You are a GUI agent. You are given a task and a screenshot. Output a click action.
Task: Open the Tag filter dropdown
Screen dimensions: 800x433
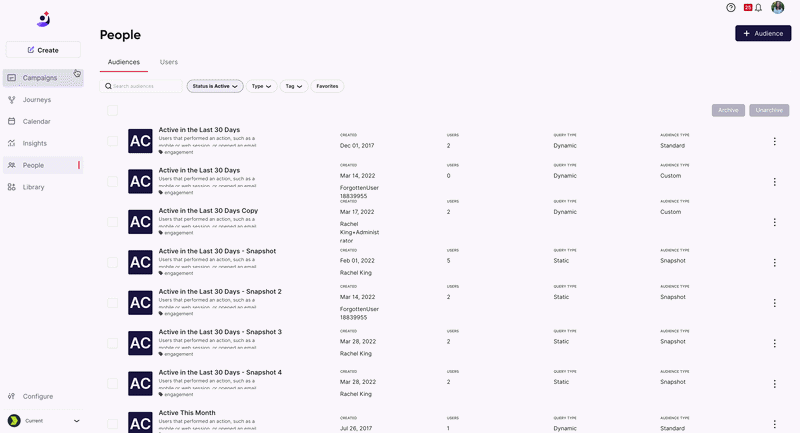pyautogui.click(x=294, y=86)
